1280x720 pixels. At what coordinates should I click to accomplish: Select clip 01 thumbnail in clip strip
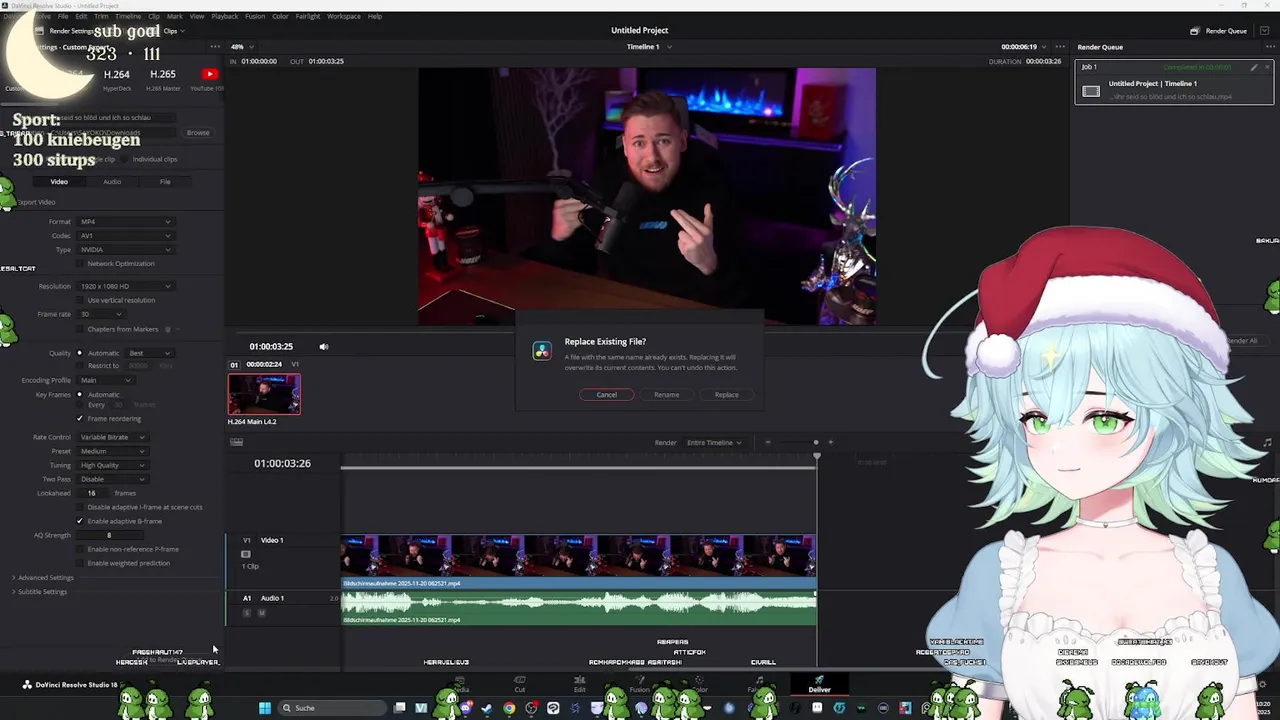[x=264, y=394]
